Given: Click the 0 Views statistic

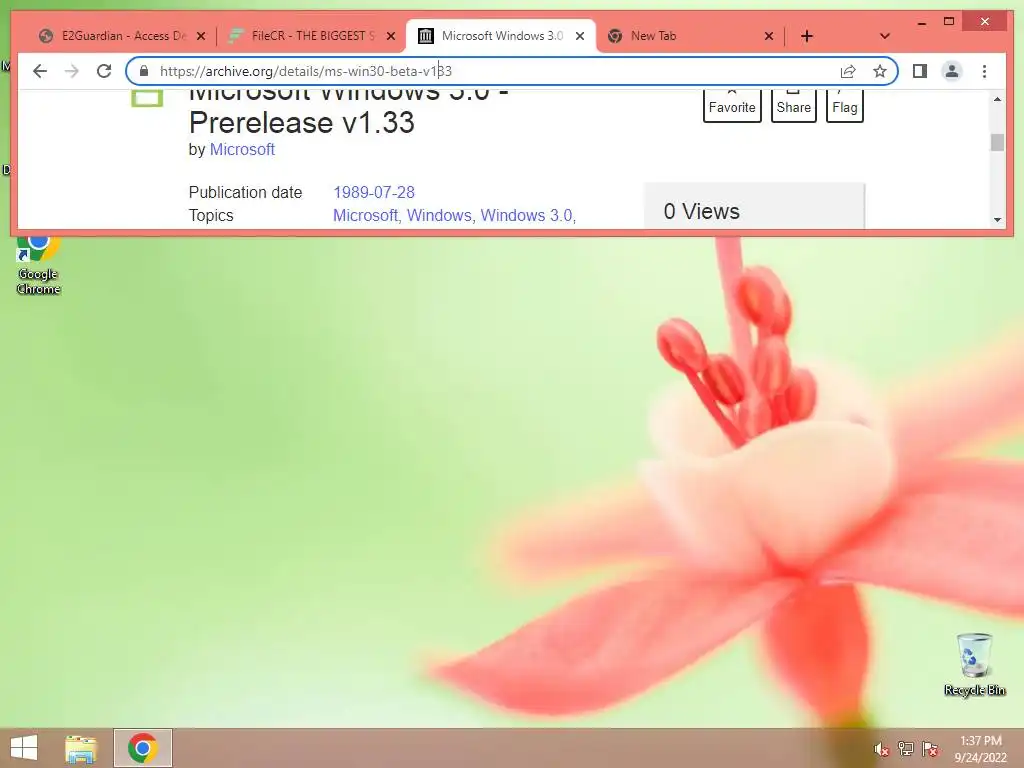Looking at the screenshot, I should 701,212.
